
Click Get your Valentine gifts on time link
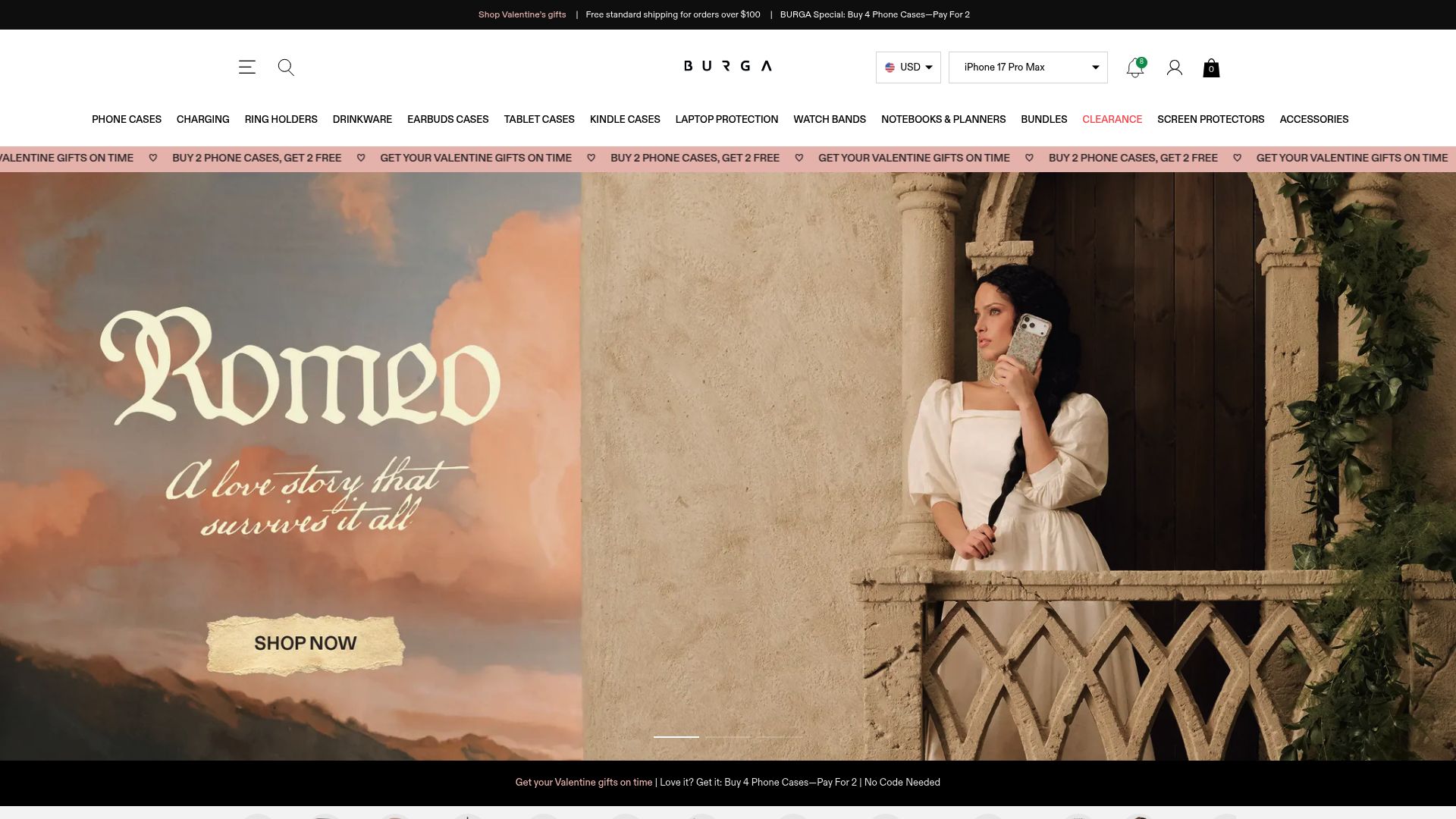coord(584,783)
